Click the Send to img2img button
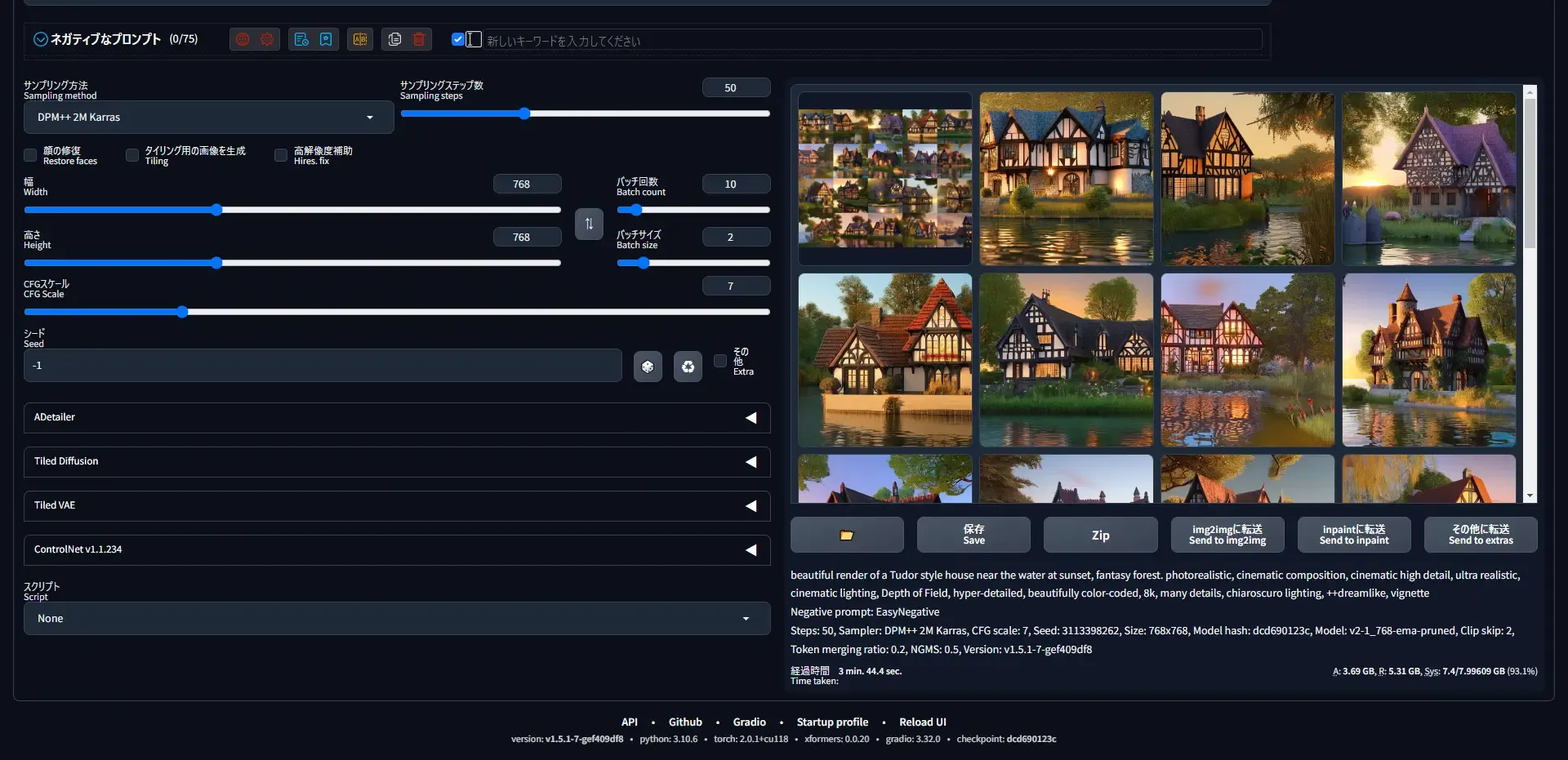Viewport: 1568px width, 760px height. (x=1227, y=536)
